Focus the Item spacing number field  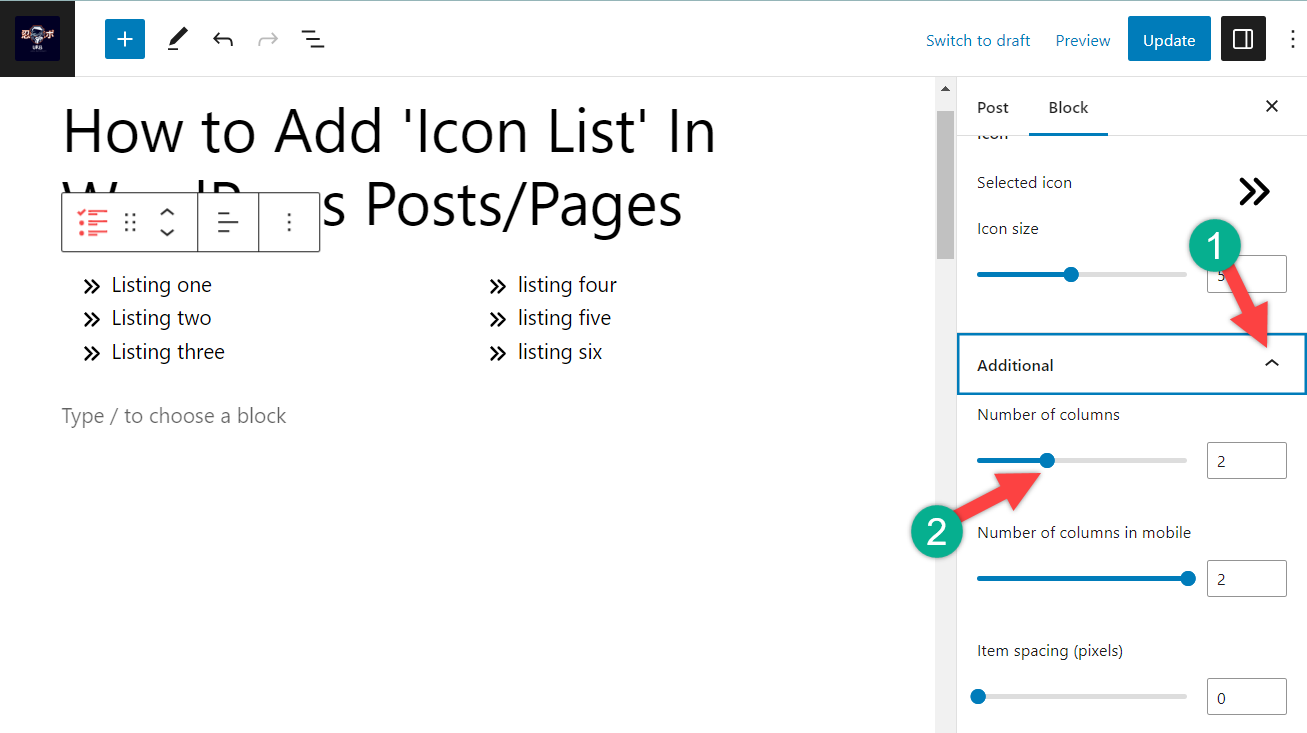[1247, 696]
